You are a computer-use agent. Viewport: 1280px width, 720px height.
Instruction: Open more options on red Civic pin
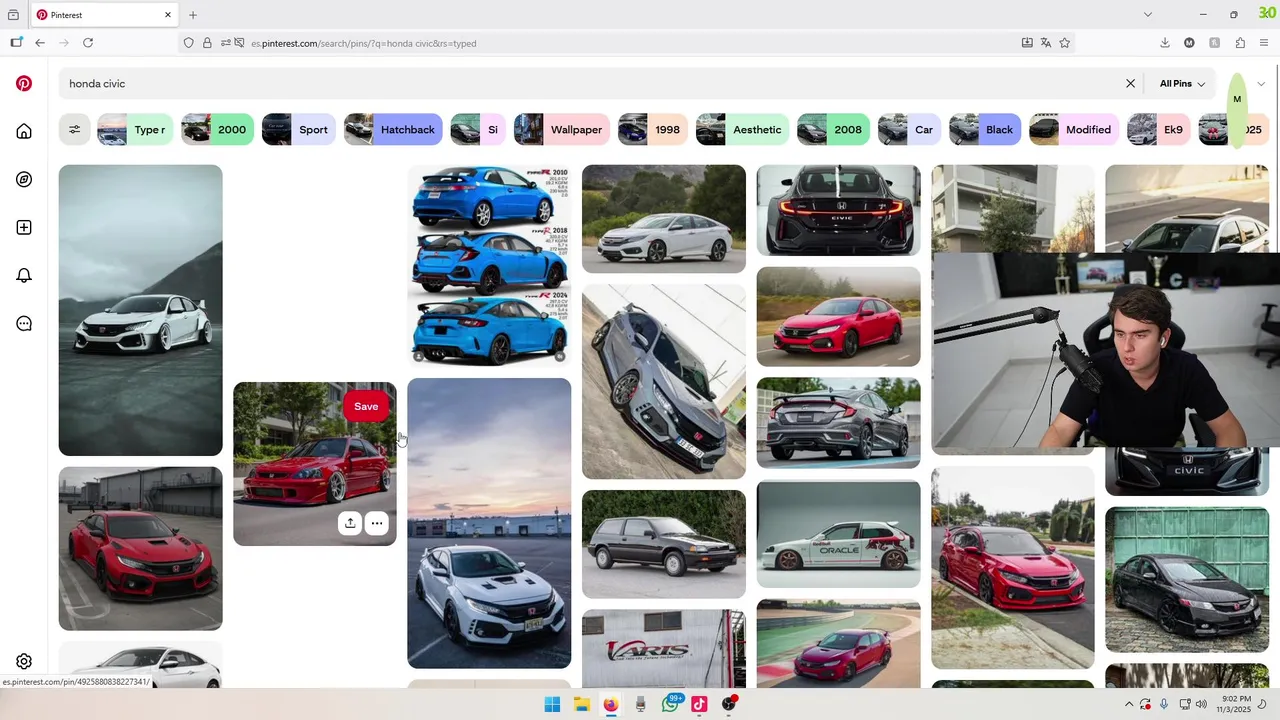(376, 523)
